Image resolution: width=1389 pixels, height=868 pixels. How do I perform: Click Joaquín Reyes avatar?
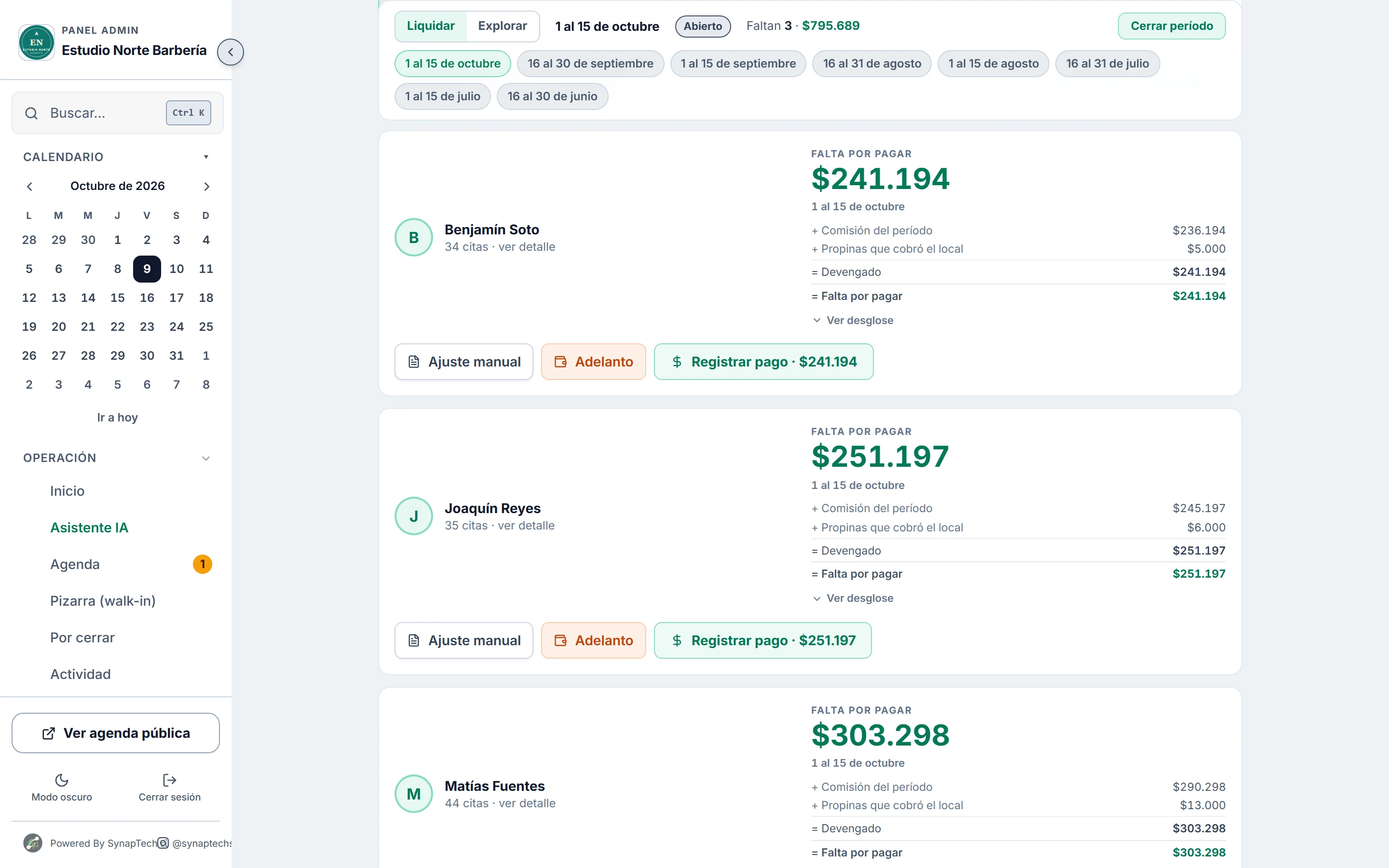(413, 516)
